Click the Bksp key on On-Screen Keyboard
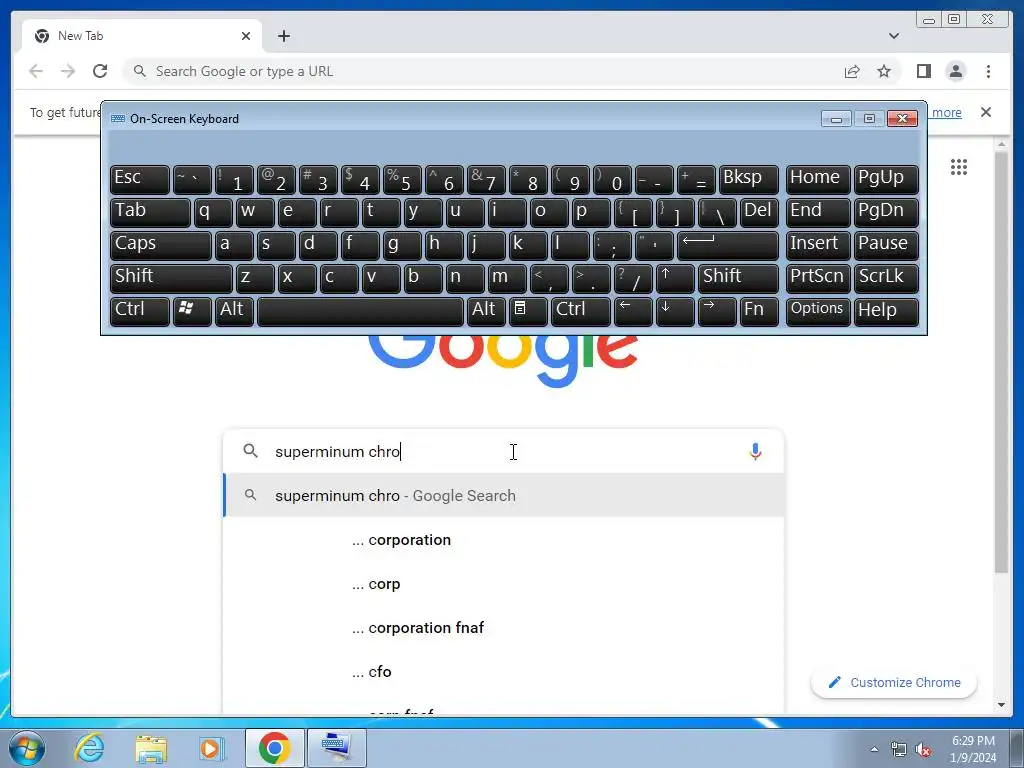1024x768 pixels. [748, 179]
